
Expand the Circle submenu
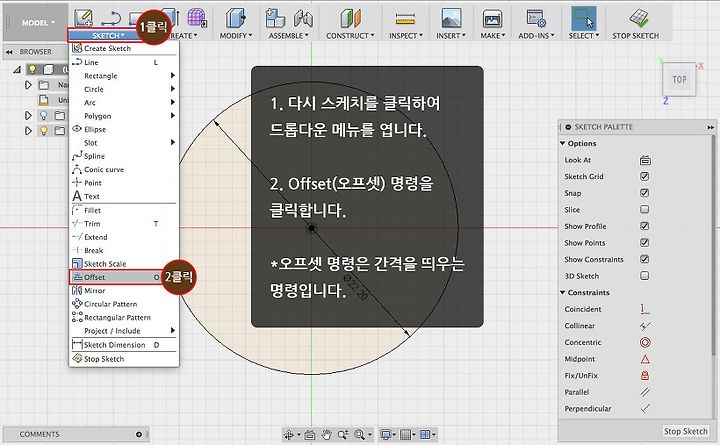(x=124, y=89)
